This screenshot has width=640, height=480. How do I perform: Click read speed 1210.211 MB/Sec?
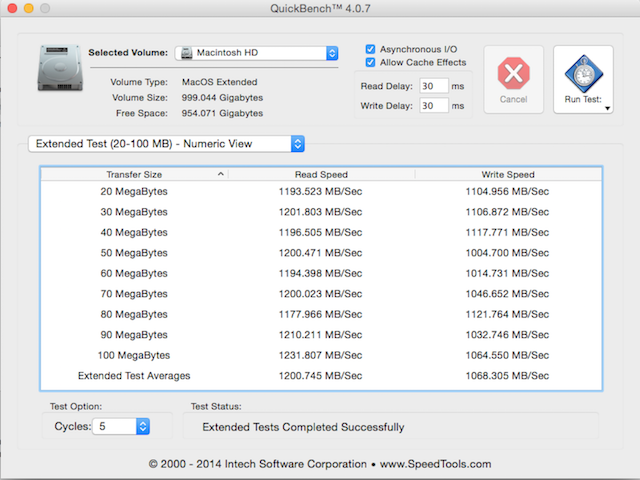click(320, 335)
